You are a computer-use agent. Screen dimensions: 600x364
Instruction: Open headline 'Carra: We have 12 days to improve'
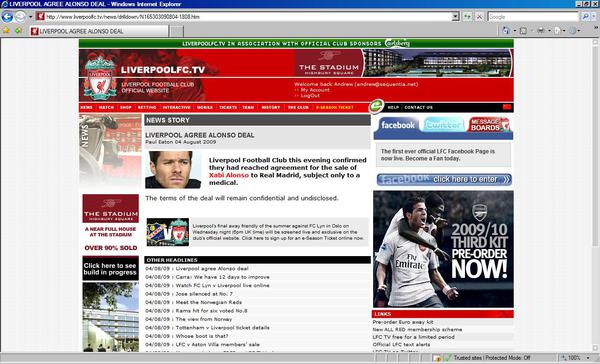(x=223, y=277)
